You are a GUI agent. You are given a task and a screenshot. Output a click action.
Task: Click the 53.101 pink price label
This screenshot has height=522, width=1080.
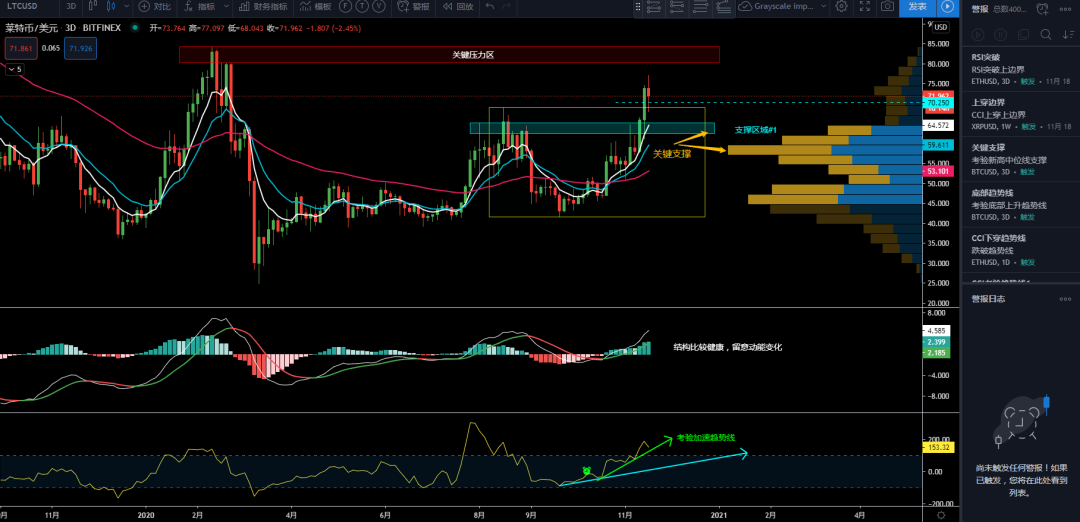(x=938, y=171)
